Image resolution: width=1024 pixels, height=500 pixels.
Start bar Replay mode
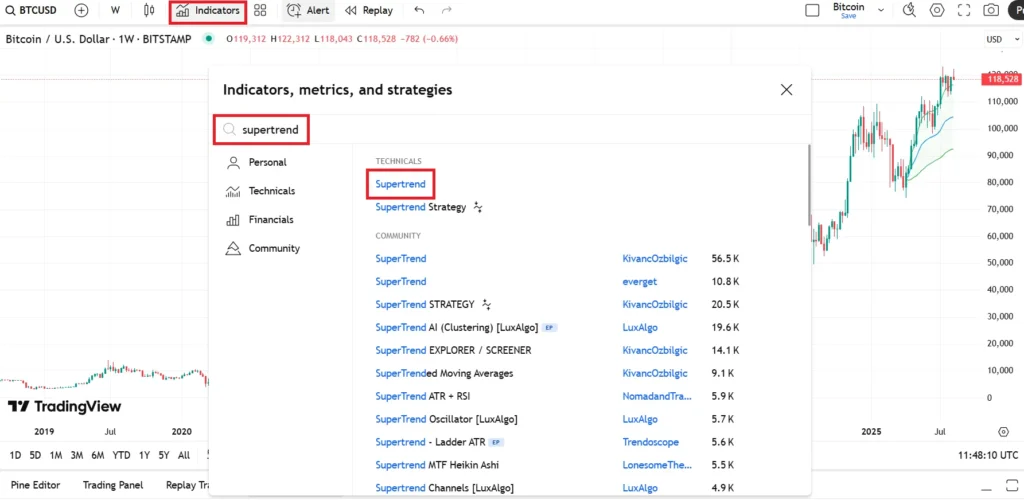[369, 10]
